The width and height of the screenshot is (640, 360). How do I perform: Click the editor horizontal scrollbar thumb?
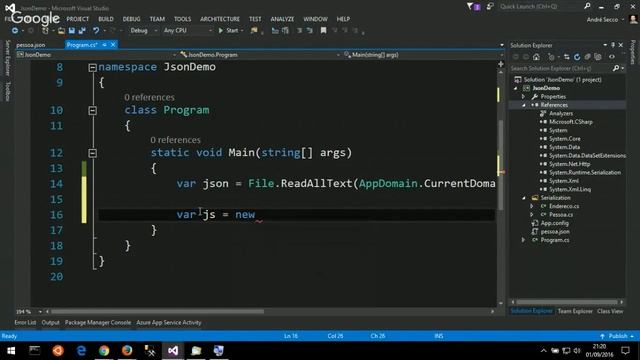(157, 311)
